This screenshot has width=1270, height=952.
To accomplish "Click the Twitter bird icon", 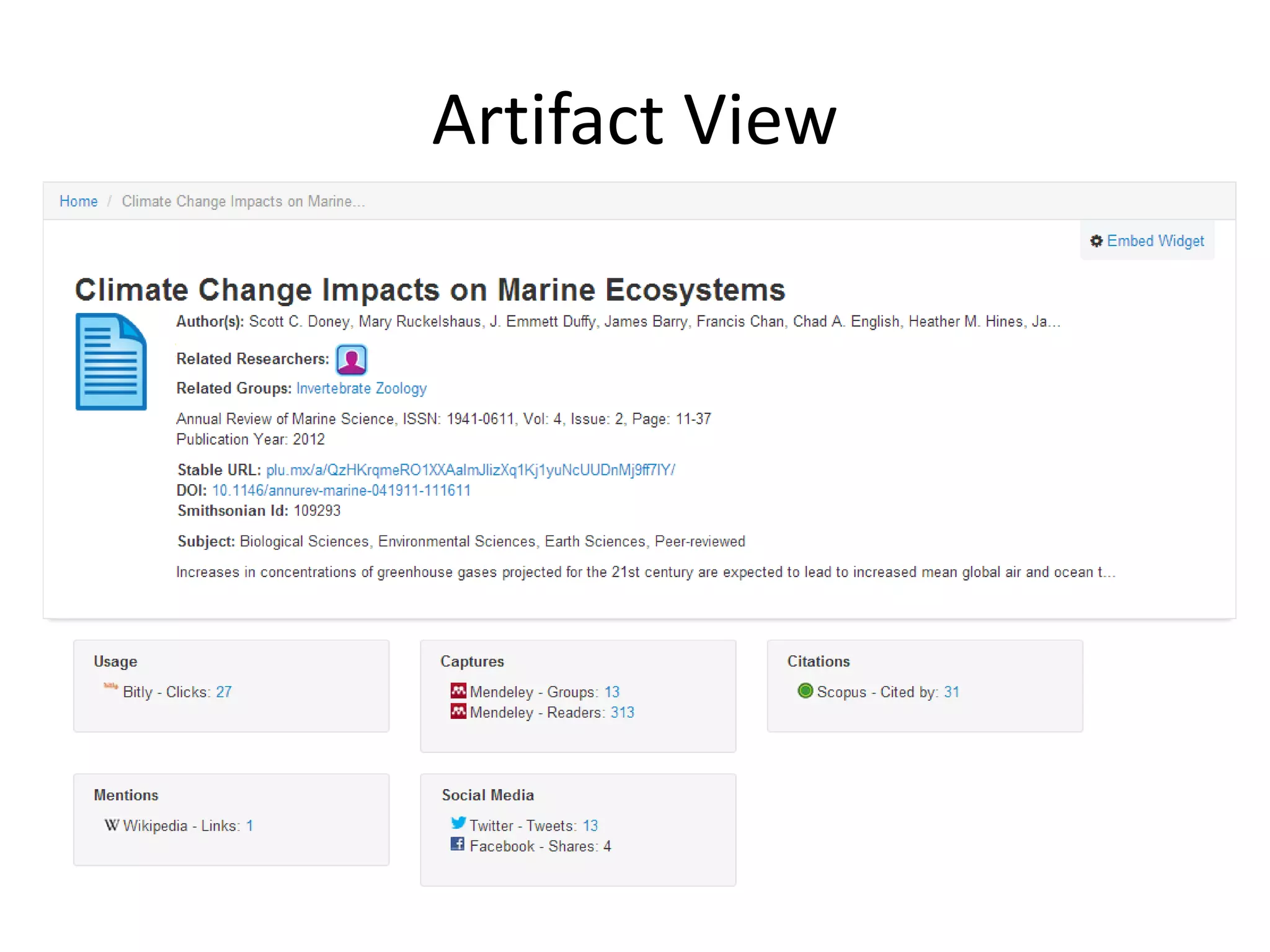I will point(458,823).
